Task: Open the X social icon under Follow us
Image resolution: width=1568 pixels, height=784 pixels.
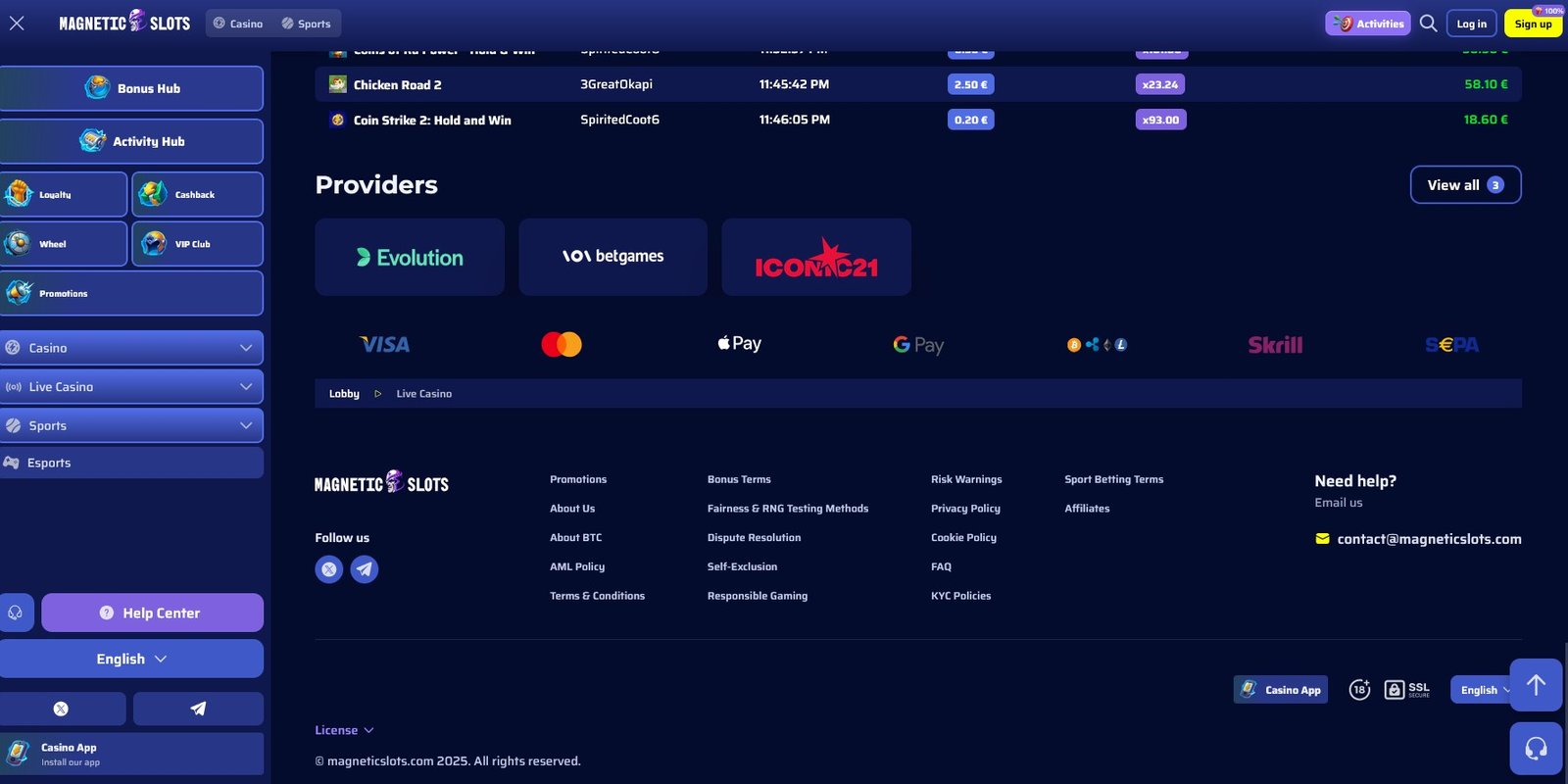Action: [329, 569]
